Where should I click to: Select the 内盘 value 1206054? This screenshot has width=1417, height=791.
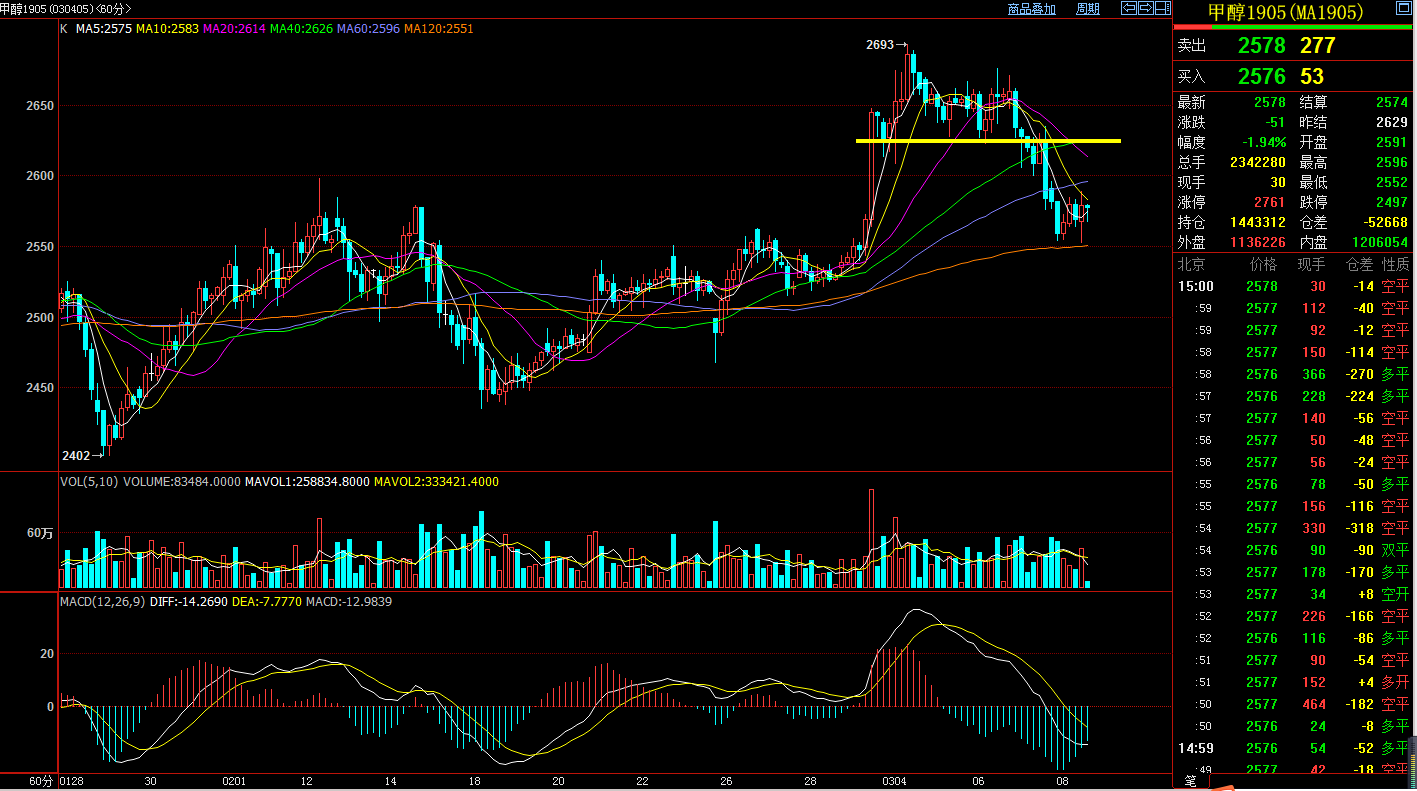coord(1379,242)
